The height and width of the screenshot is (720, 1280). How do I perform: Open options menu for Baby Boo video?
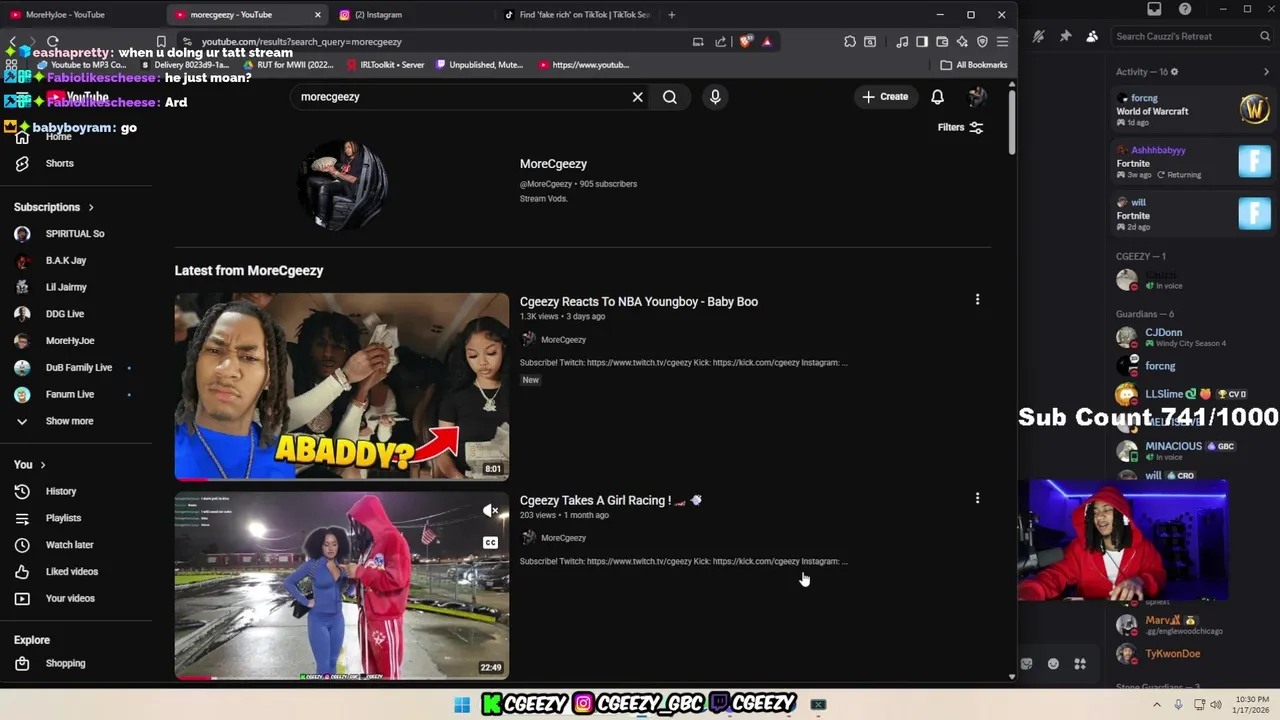point(977,299)
